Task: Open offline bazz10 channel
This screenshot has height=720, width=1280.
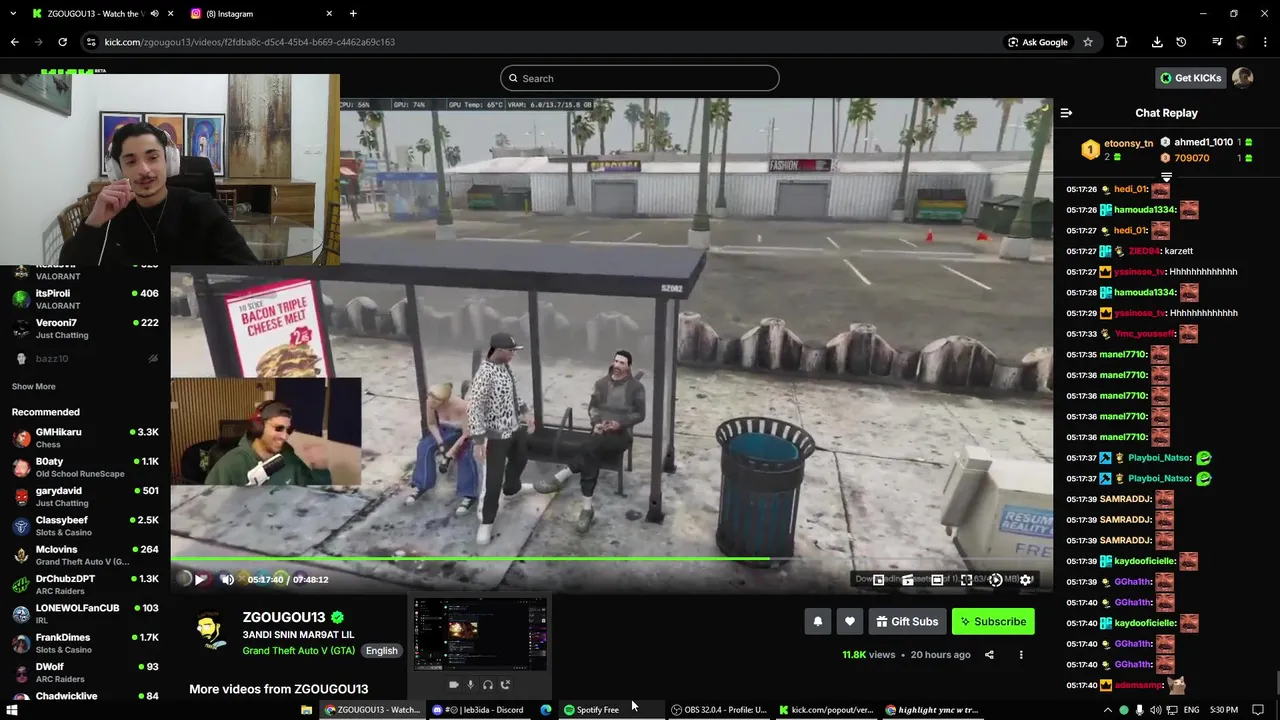Action: [x=85, y=358]
